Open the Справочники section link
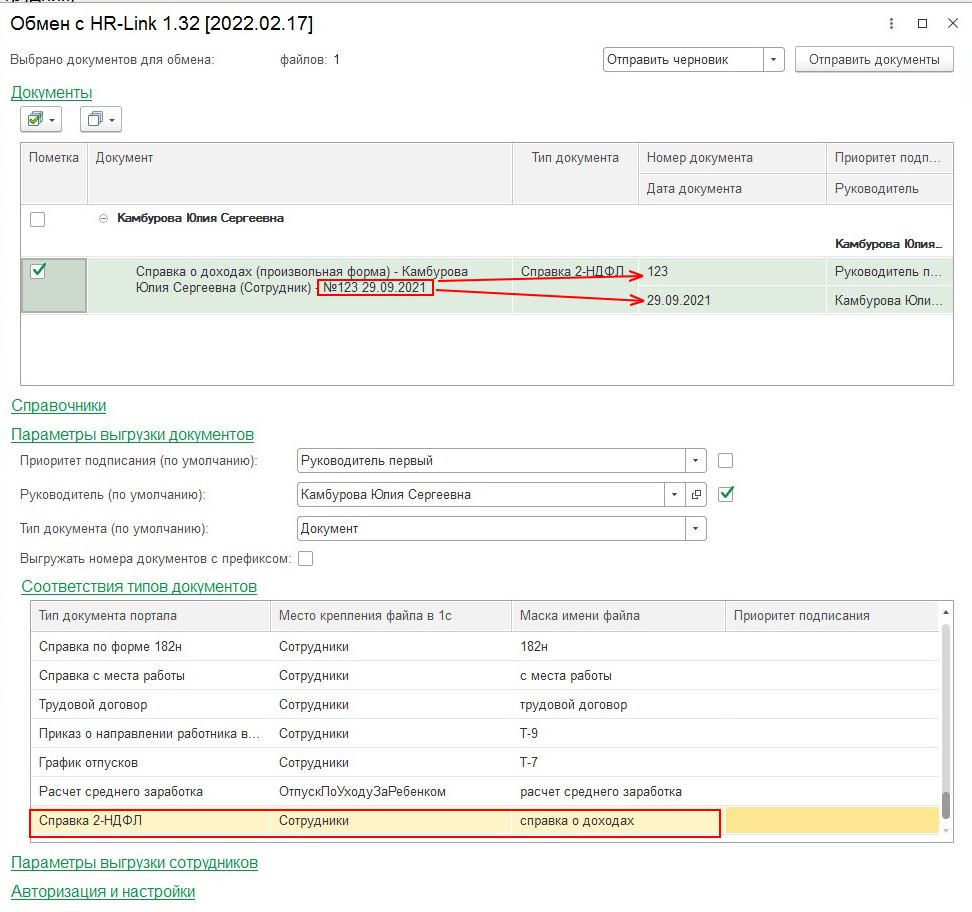The image size is (972, 912). tap(58, 405)
